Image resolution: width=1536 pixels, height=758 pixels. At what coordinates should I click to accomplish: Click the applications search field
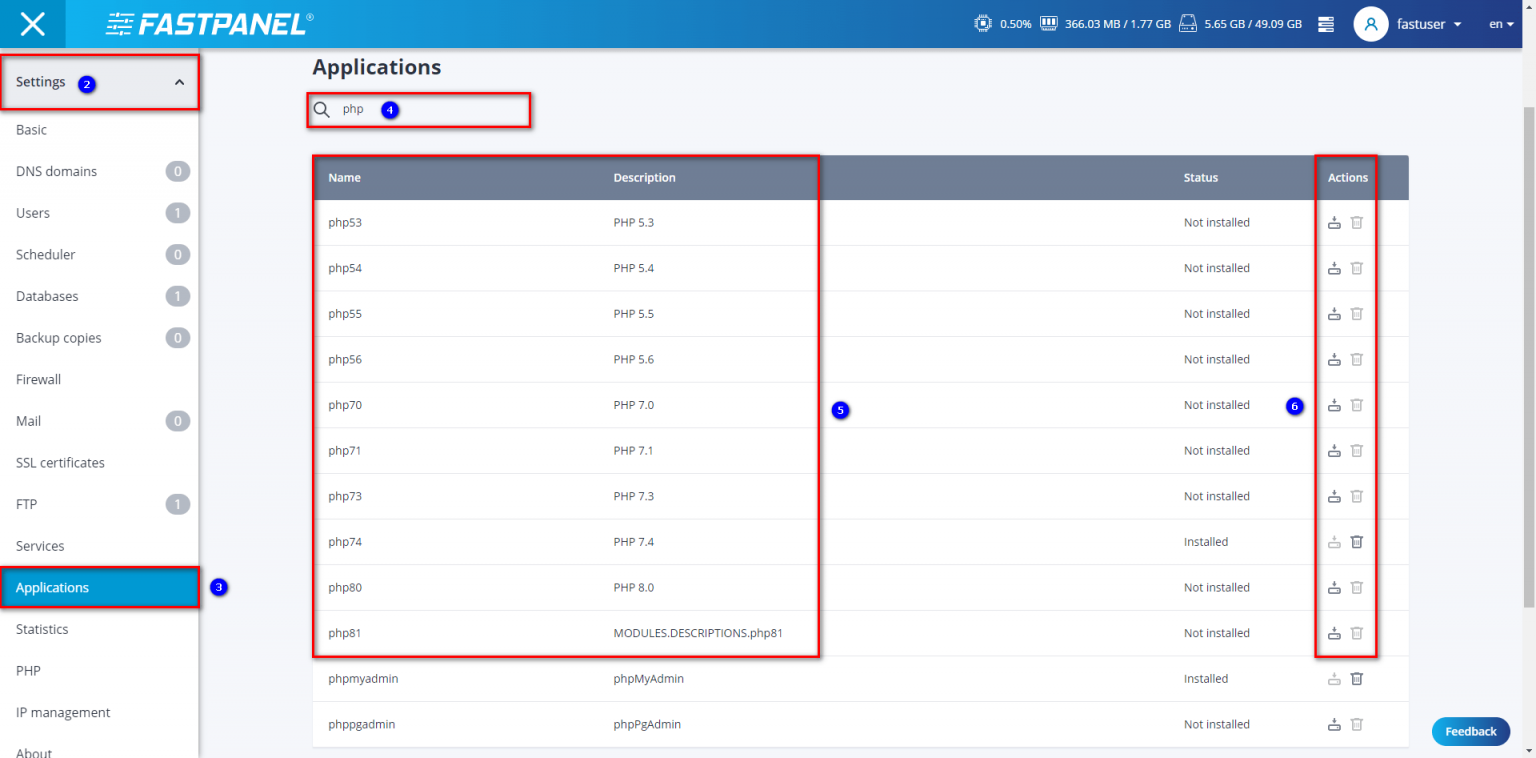pos(419,109)
